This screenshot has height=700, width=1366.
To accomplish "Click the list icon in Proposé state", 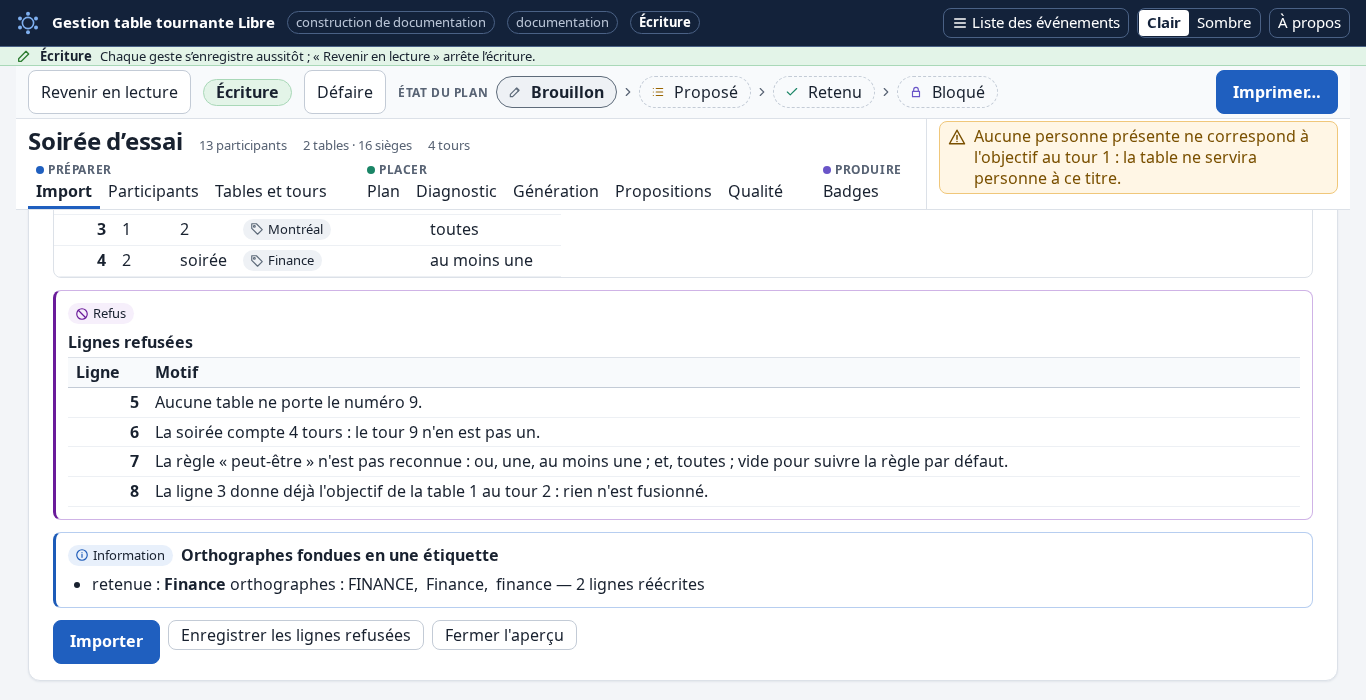I will point(658,92).
